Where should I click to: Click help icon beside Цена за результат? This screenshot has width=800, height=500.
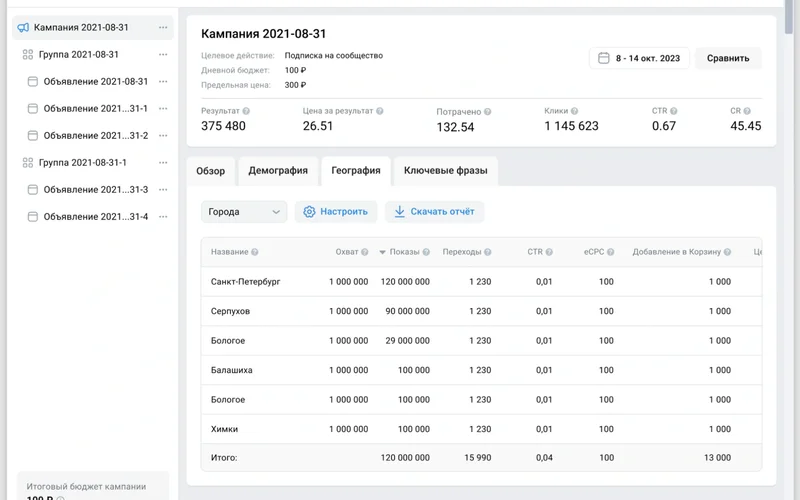tap(380, 111)
